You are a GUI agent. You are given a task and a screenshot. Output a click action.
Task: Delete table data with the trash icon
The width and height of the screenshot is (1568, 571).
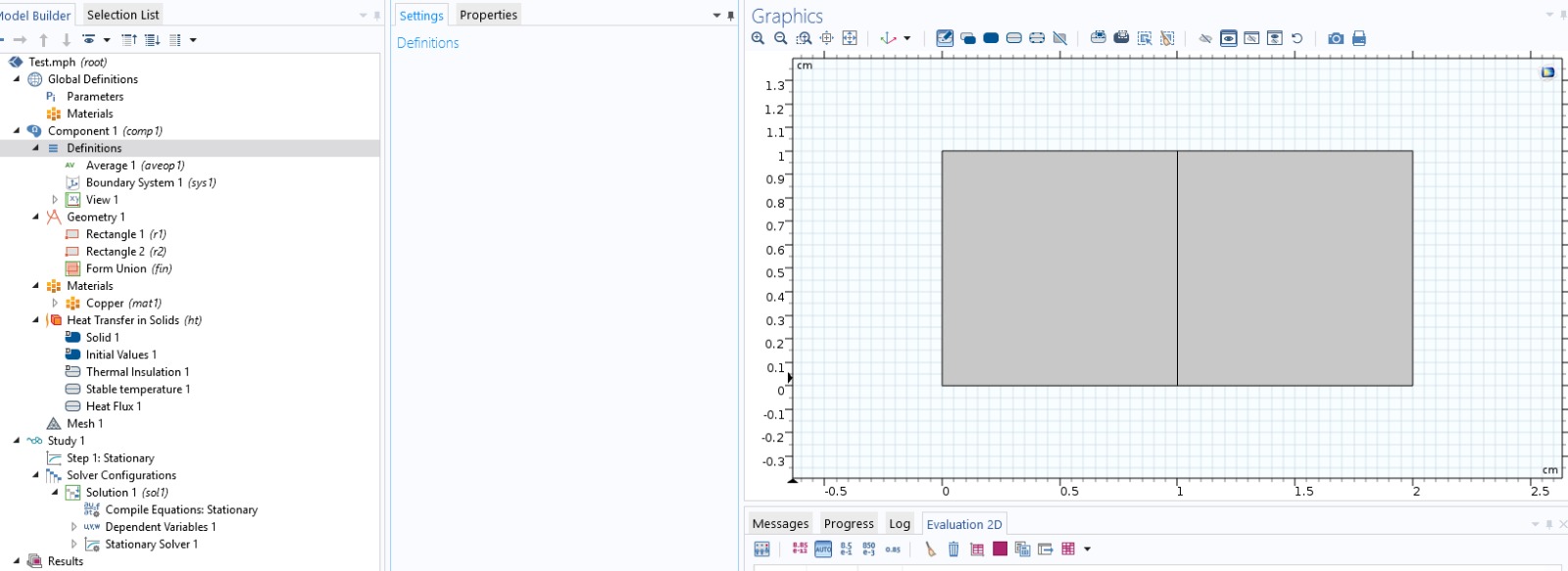tap(954, 549)
